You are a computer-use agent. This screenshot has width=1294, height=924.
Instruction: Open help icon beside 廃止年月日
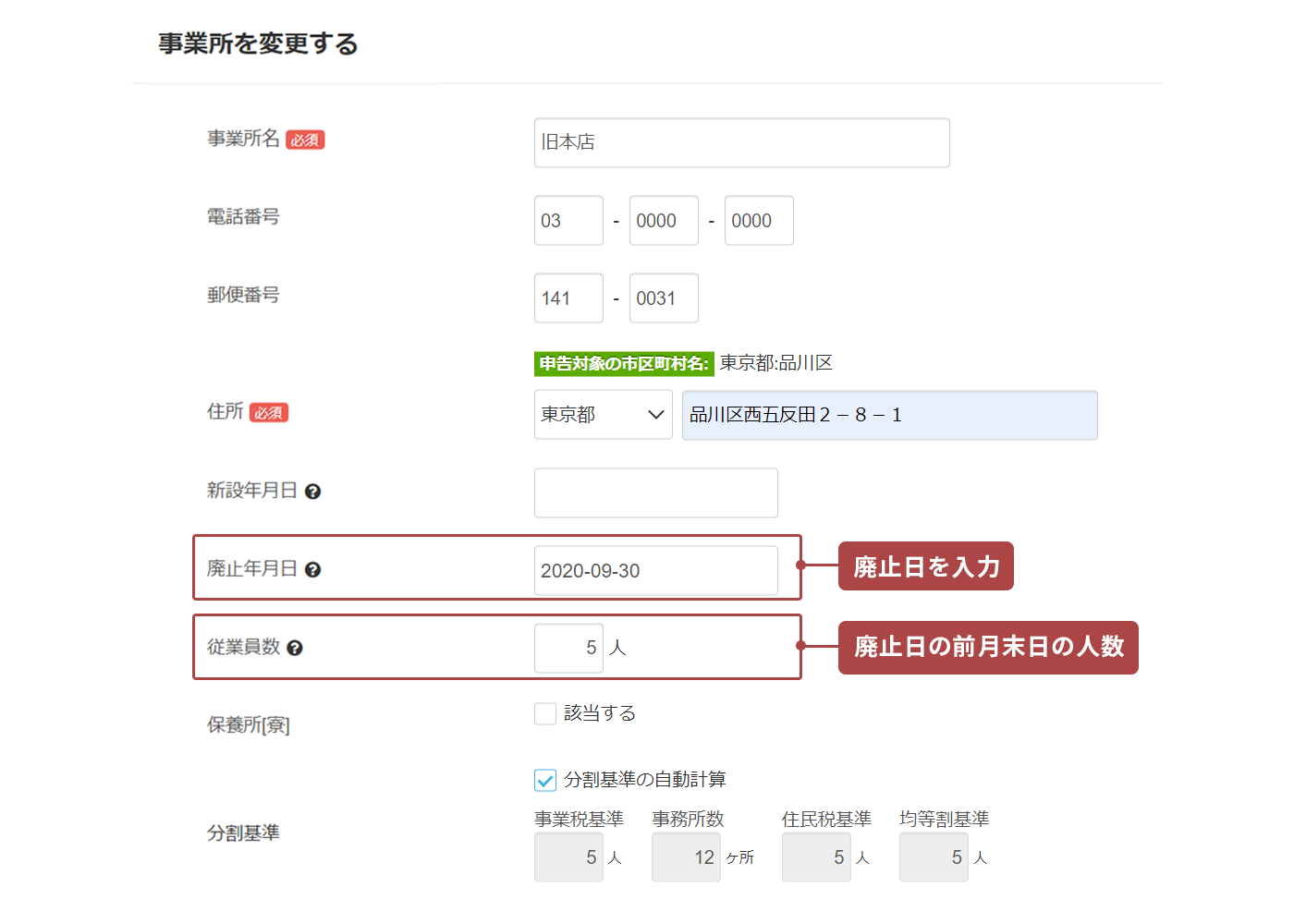click(312, 570)
